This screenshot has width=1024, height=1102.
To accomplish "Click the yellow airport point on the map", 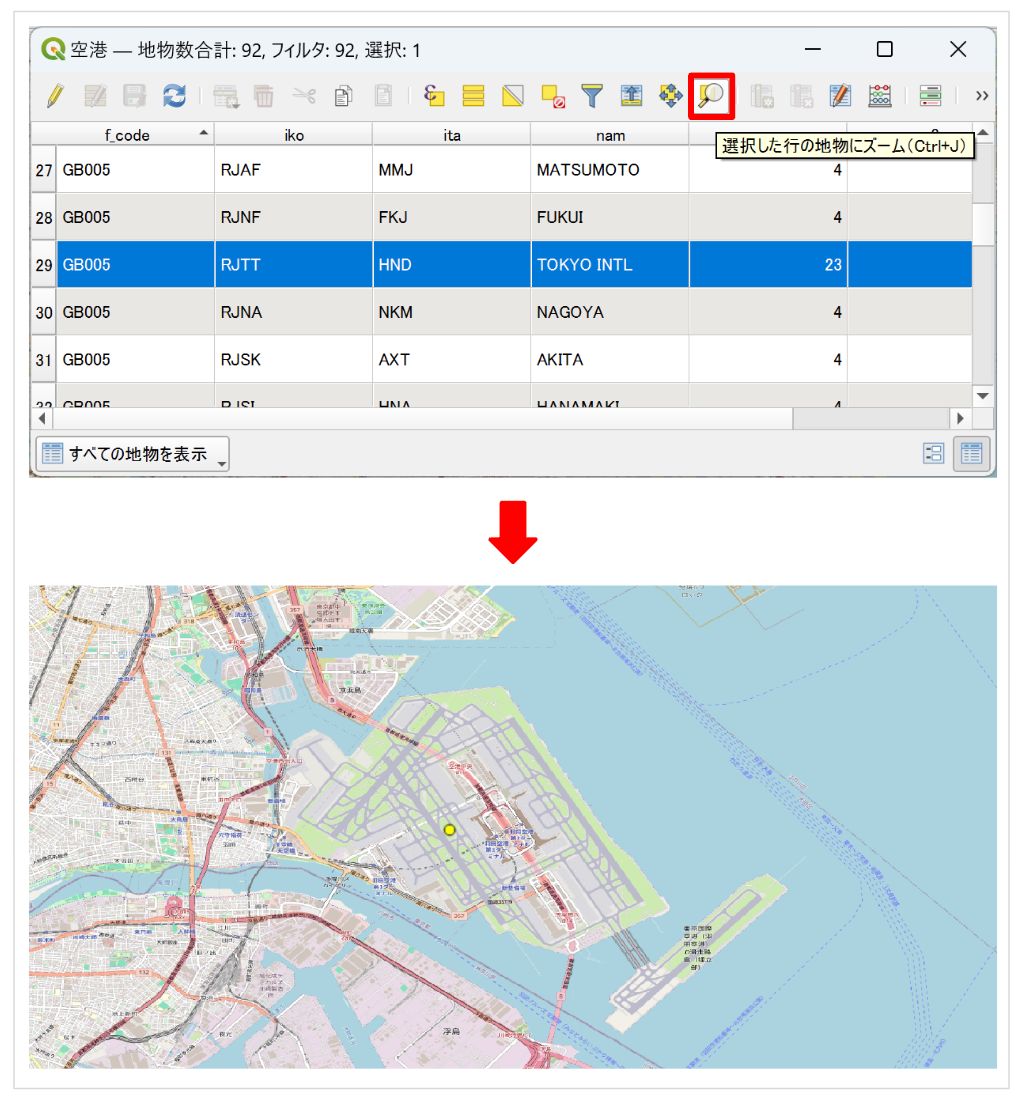I will point(450,830).
